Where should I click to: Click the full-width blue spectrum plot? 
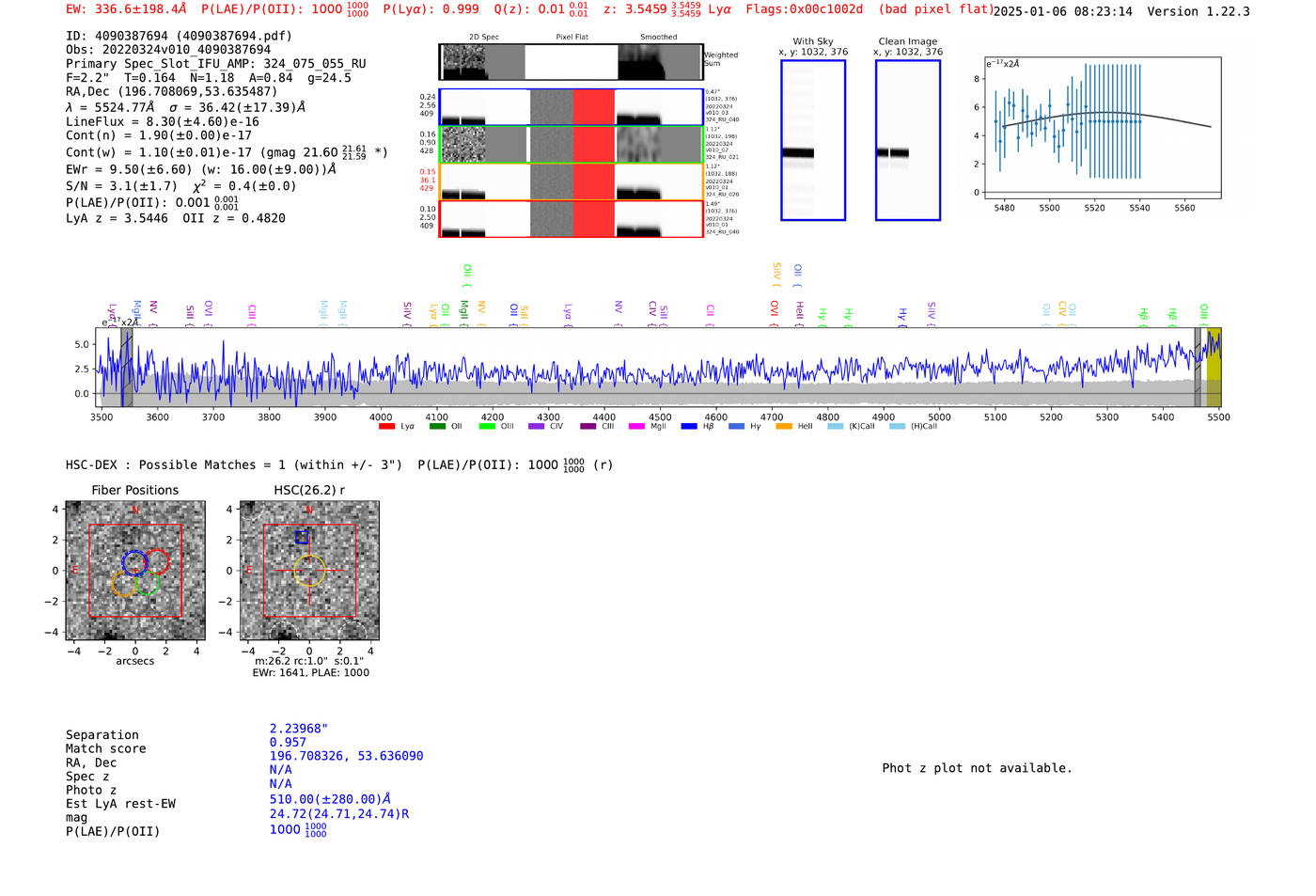[x=656, y=368]
